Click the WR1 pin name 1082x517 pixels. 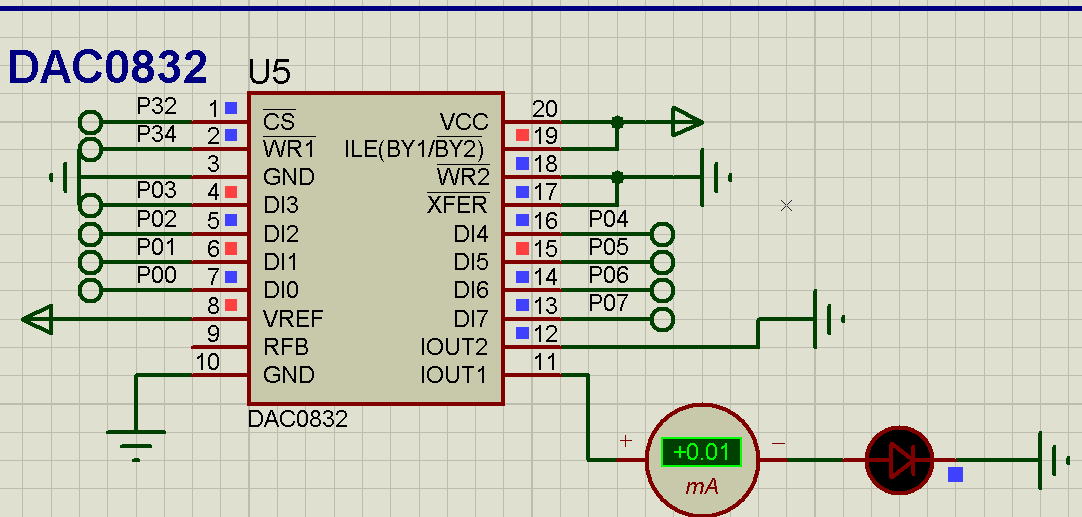coord(289,148)
